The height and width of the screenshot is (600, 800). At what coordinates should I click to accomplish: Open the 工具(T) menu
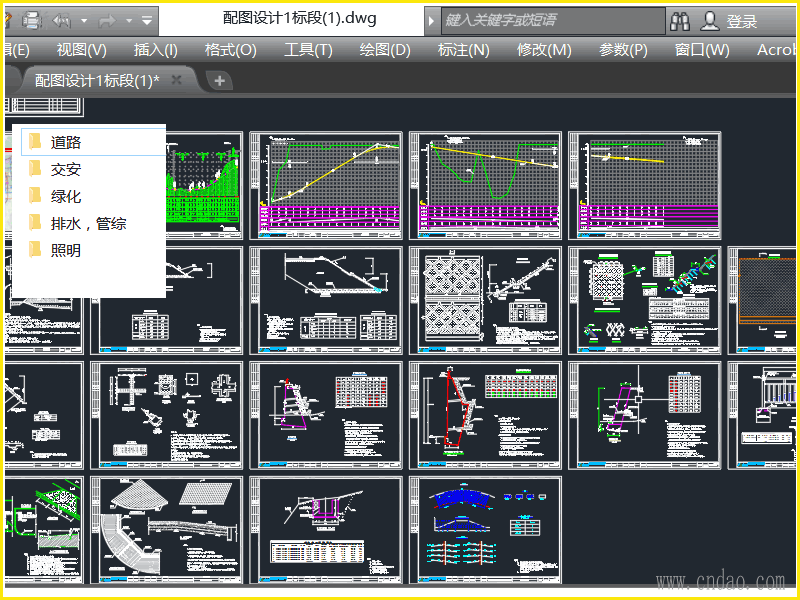click(308, 50)
